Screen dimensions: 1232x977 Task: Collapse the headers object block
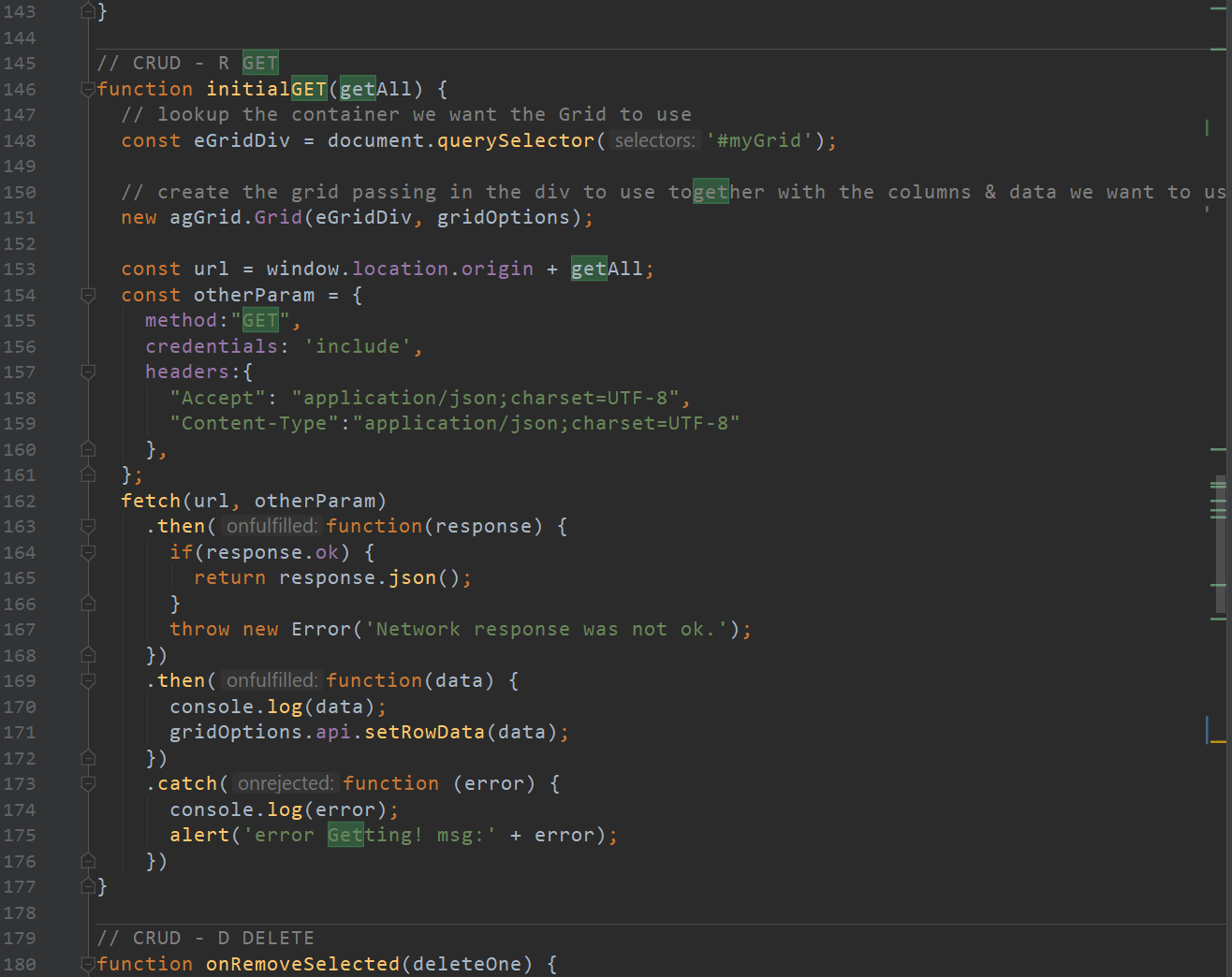click(88, 372)
